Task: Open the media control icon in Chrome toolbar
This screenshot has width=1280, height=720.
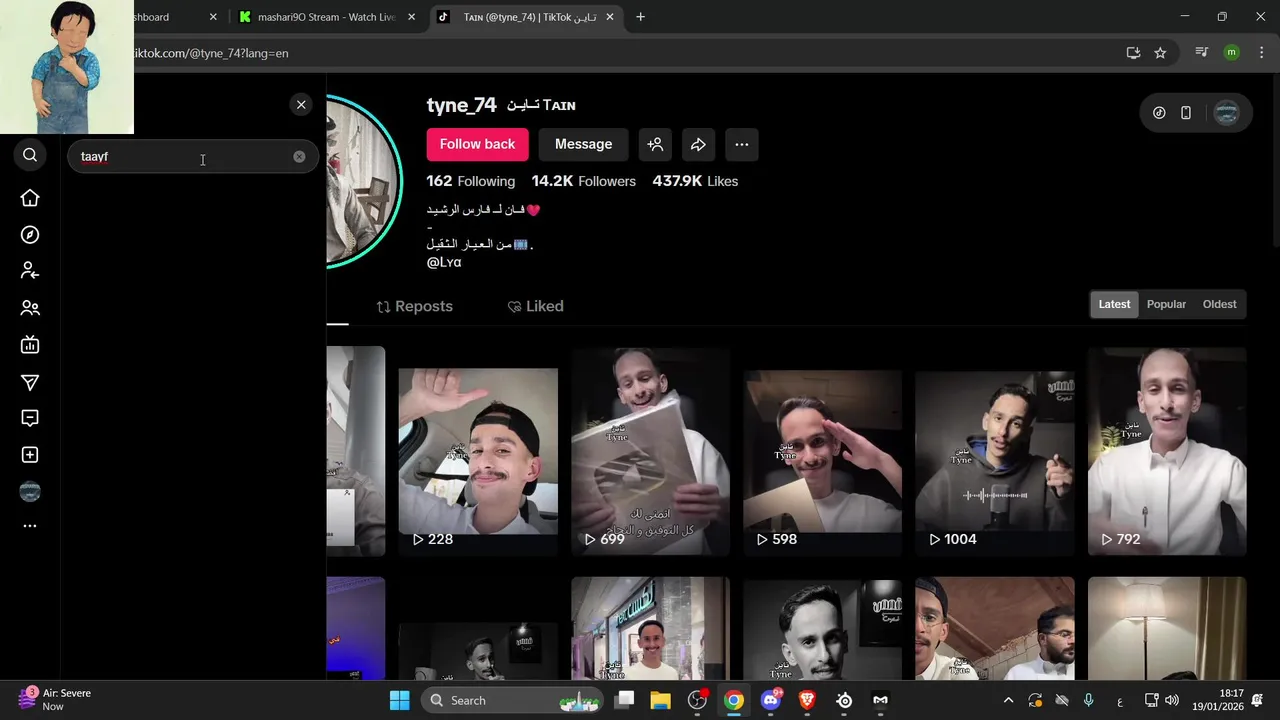Action: click(x=1202, y=53)
